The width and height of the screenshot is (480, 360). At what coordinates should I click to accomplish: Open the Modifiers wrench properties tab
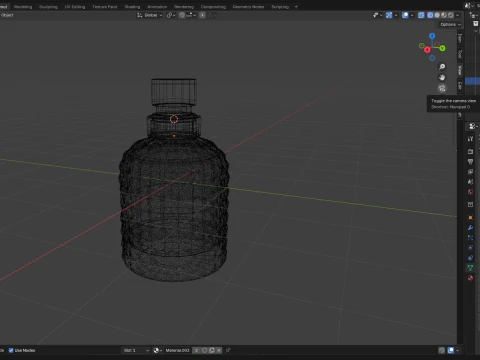[x=470, y=228]
